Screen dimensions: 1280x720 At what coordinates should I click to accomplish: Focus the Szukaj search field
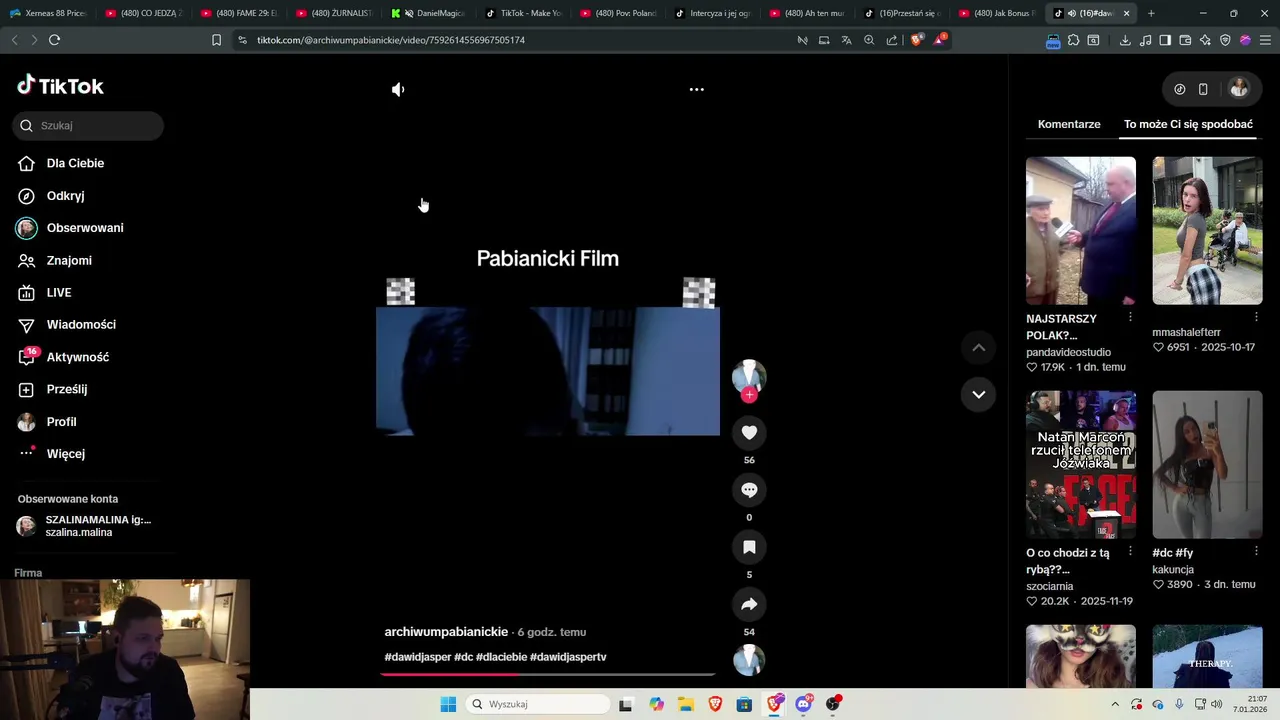pyautogui.click(x=89, y=126)
